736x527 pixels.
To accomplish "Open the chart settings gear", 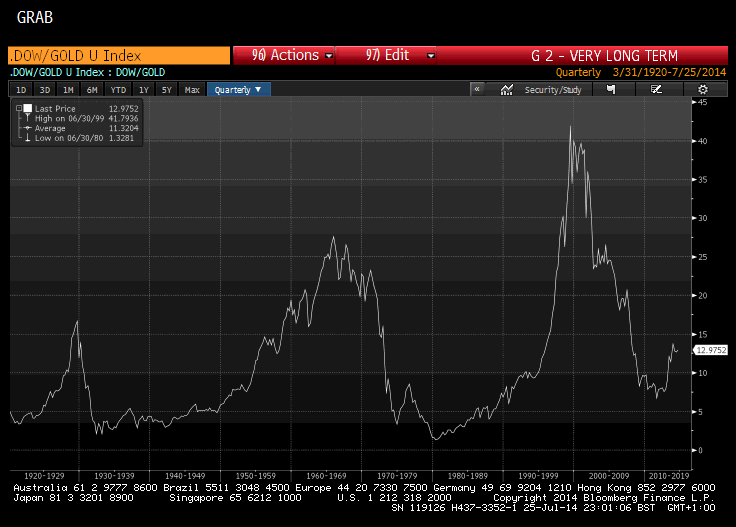I will (703, 90).
